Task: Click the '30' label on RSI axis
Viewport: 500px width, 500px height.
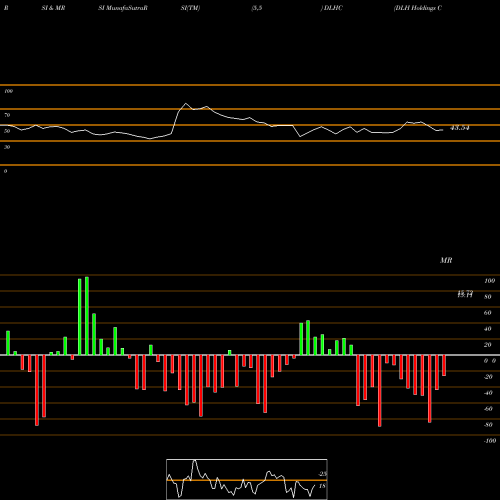Action: coord(7,147)
